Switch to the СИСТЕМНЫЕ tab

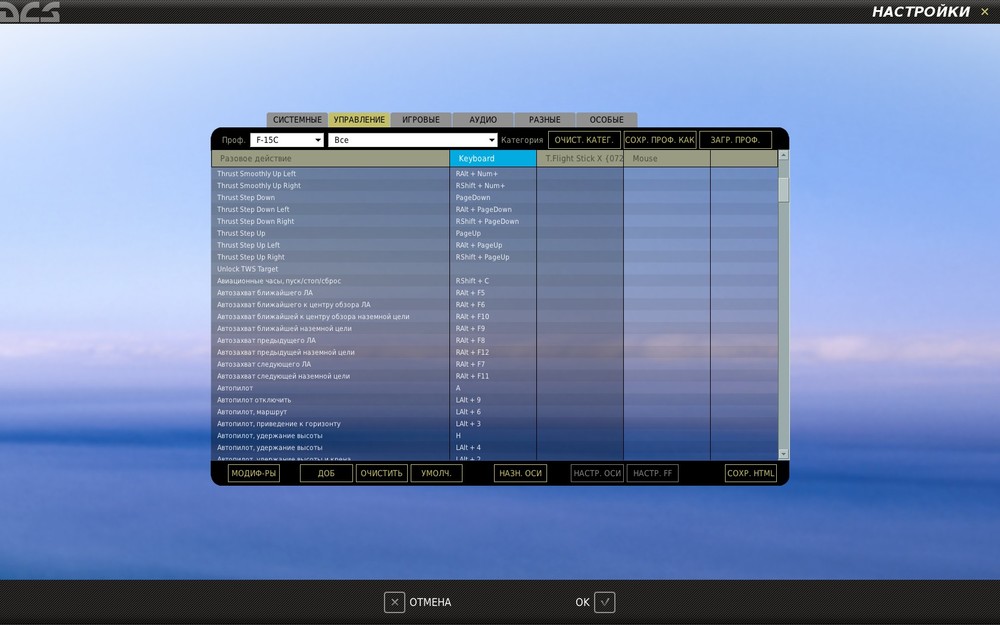(x=297, y=118)
